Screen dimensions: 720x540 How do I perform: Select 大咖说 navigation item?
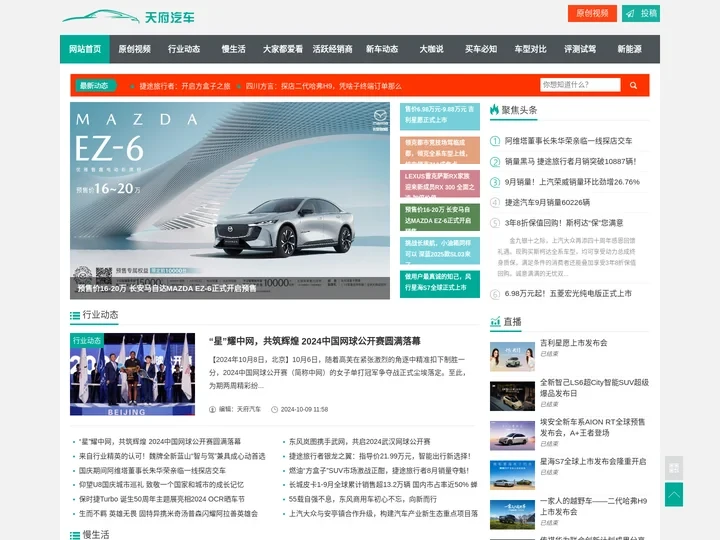coord(432,49)
